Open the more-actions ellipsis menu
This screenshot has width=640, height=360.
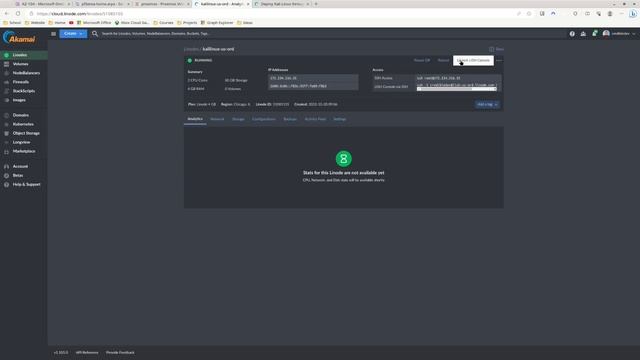[499, 60]
